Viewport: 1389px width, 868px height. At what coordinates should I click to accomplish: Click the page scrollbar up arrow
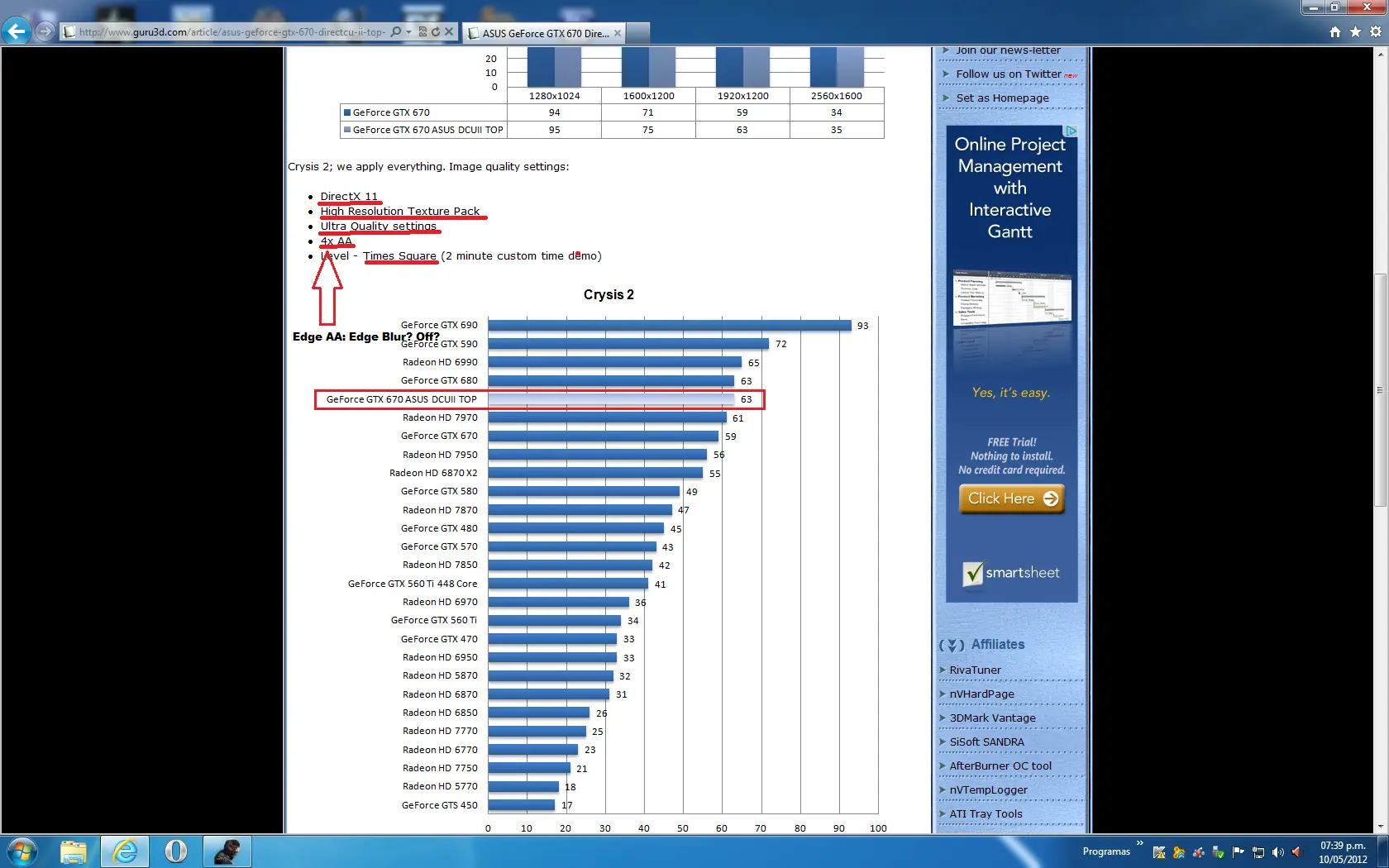coord(1380,55)
